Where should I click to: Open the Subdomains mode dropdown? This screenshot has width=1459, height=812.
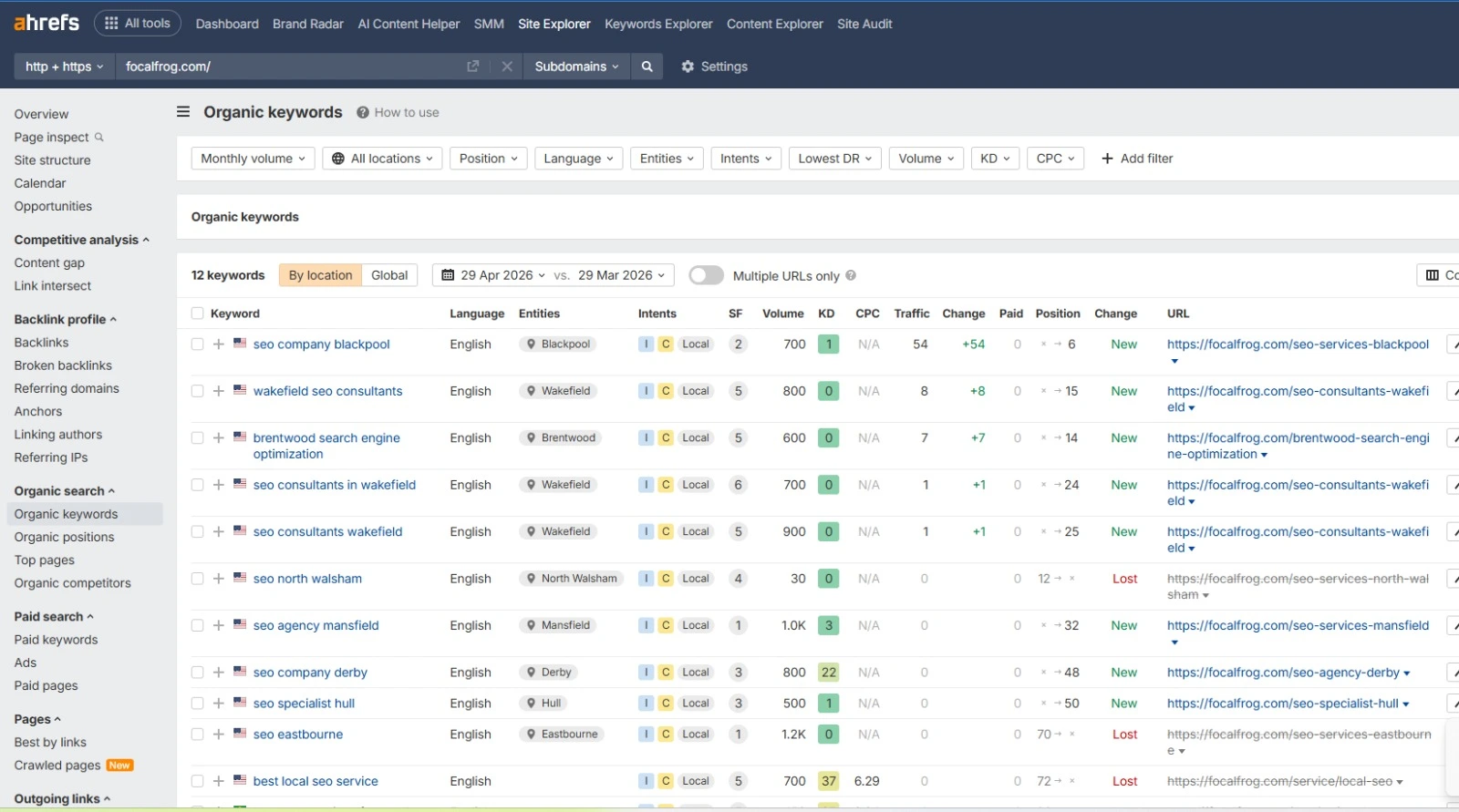coord(576,67)
